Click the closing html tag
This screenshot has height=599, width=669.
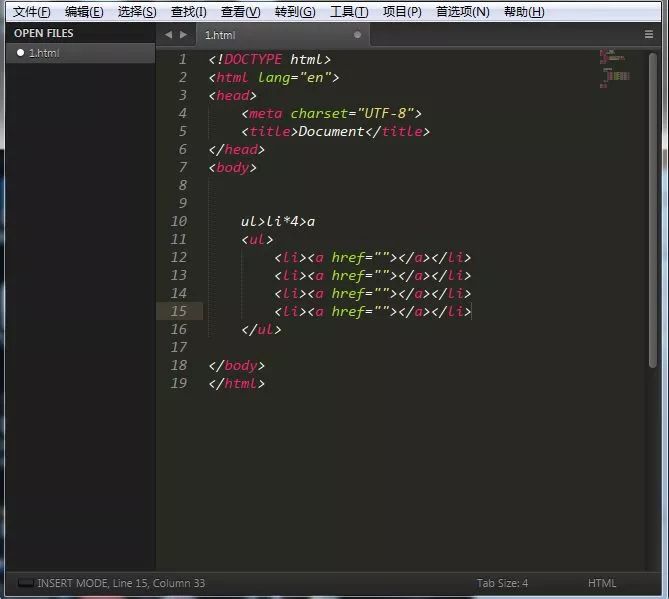[x=237, y=384]
